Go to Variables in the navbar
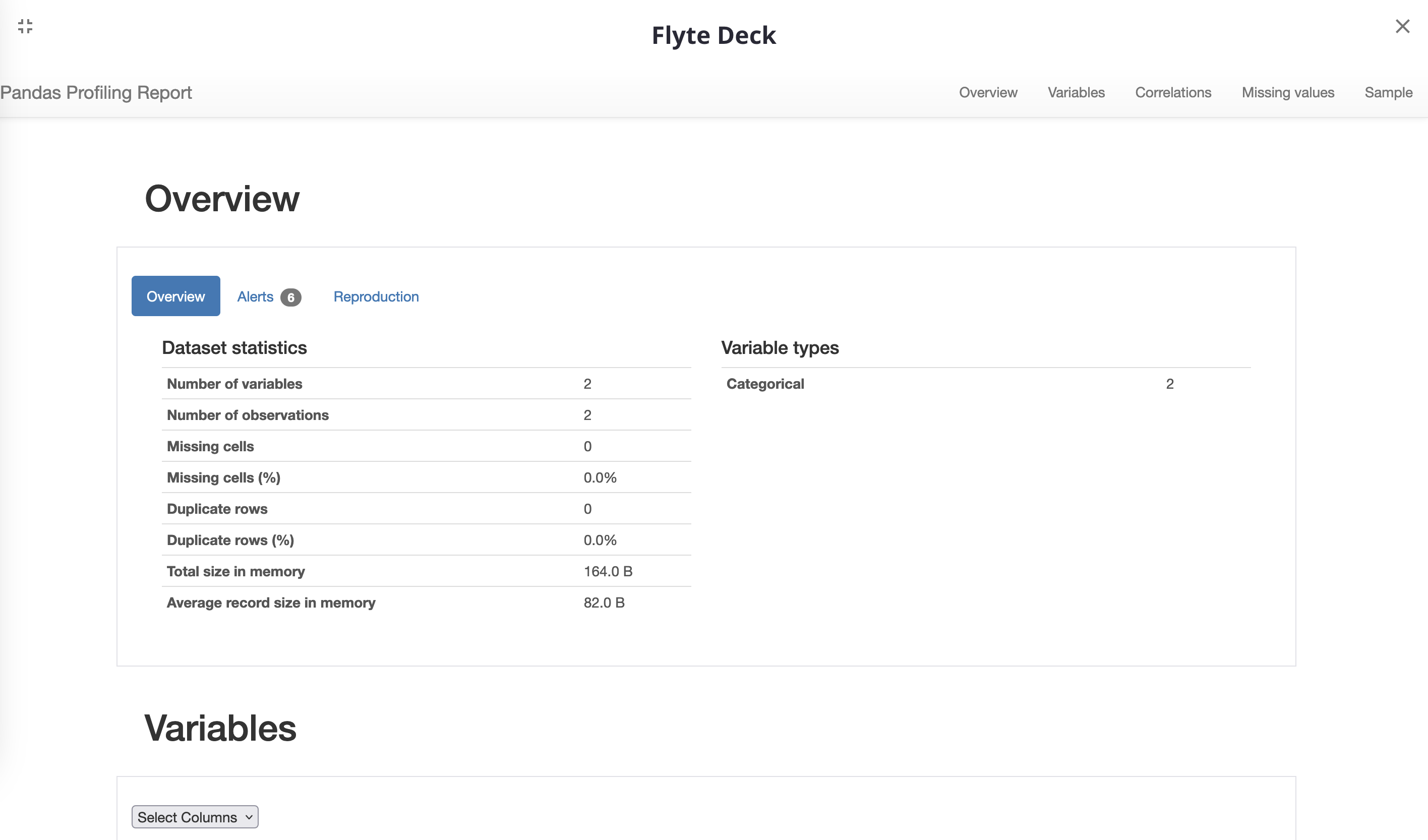1428x840 pixels. click(1076, 92)
